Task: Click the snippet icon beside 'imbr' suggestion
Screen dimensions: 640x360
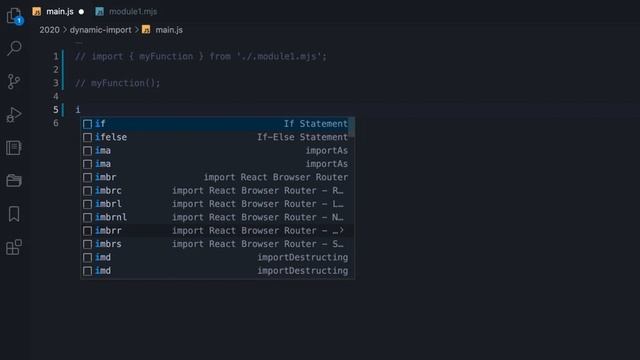Action: (87, 178)
